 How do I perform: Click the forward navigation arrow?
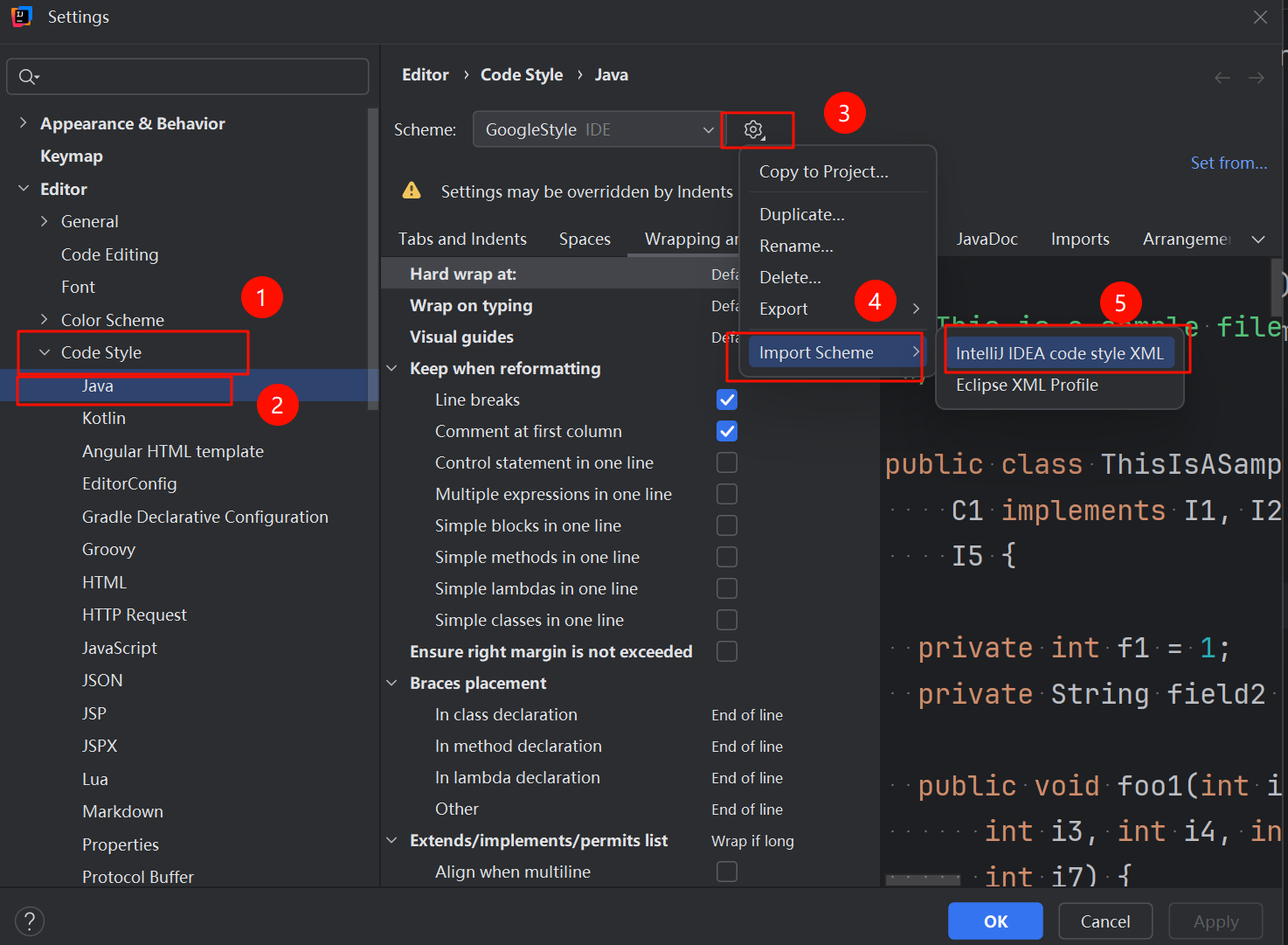point(1257,78)
